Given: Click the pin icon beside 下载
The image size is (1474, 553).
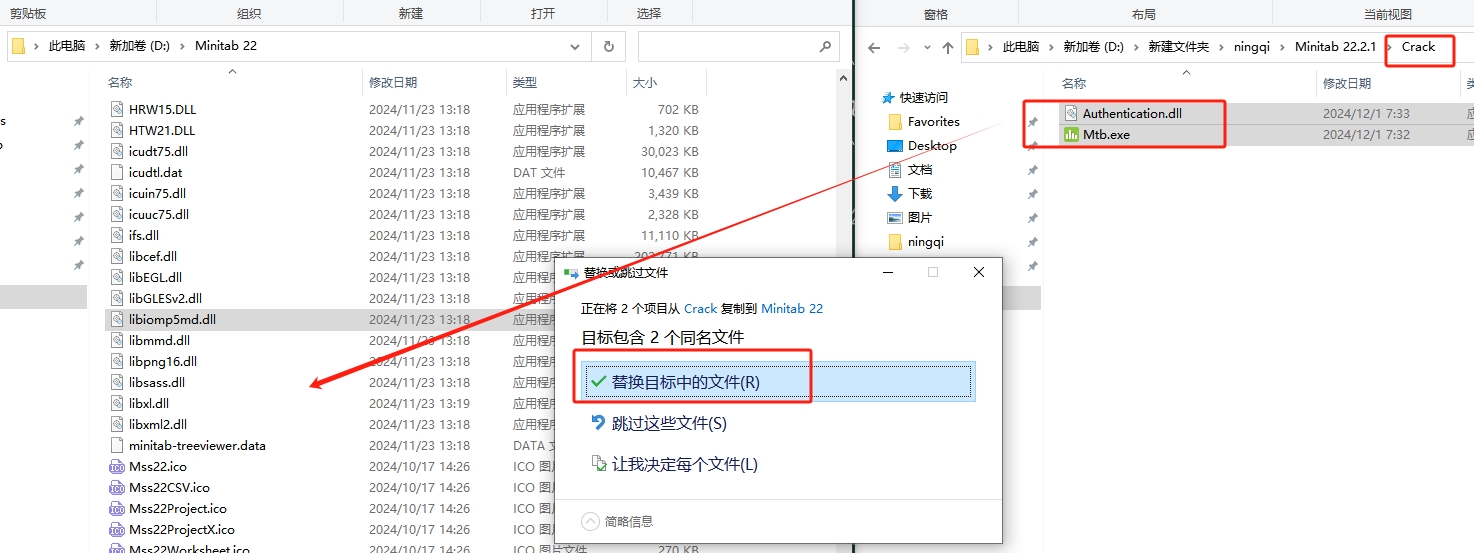Looking at the screenshot, I should coord(1032,194).
